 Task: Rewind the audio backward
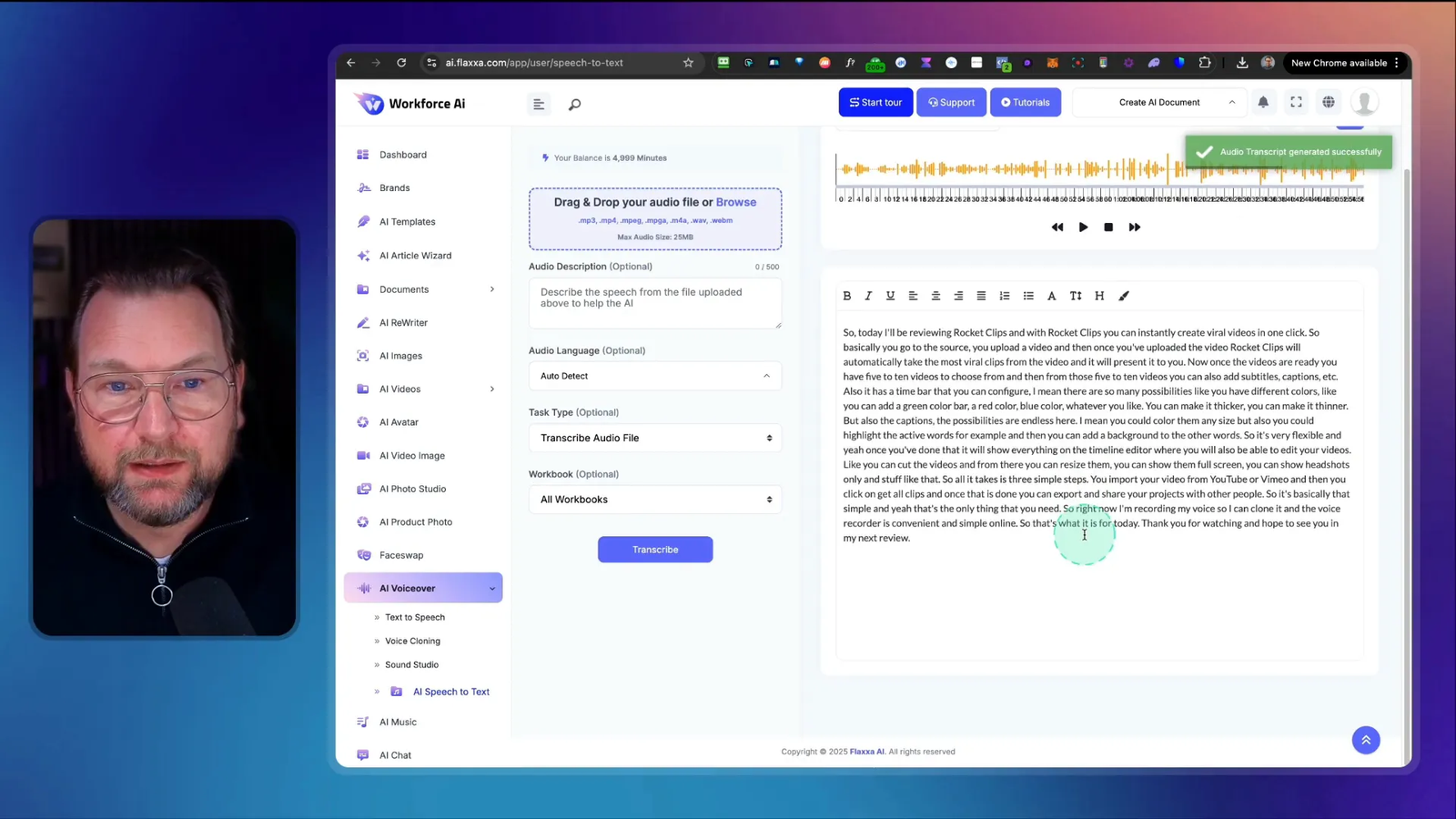click(x=1057, y=227)
